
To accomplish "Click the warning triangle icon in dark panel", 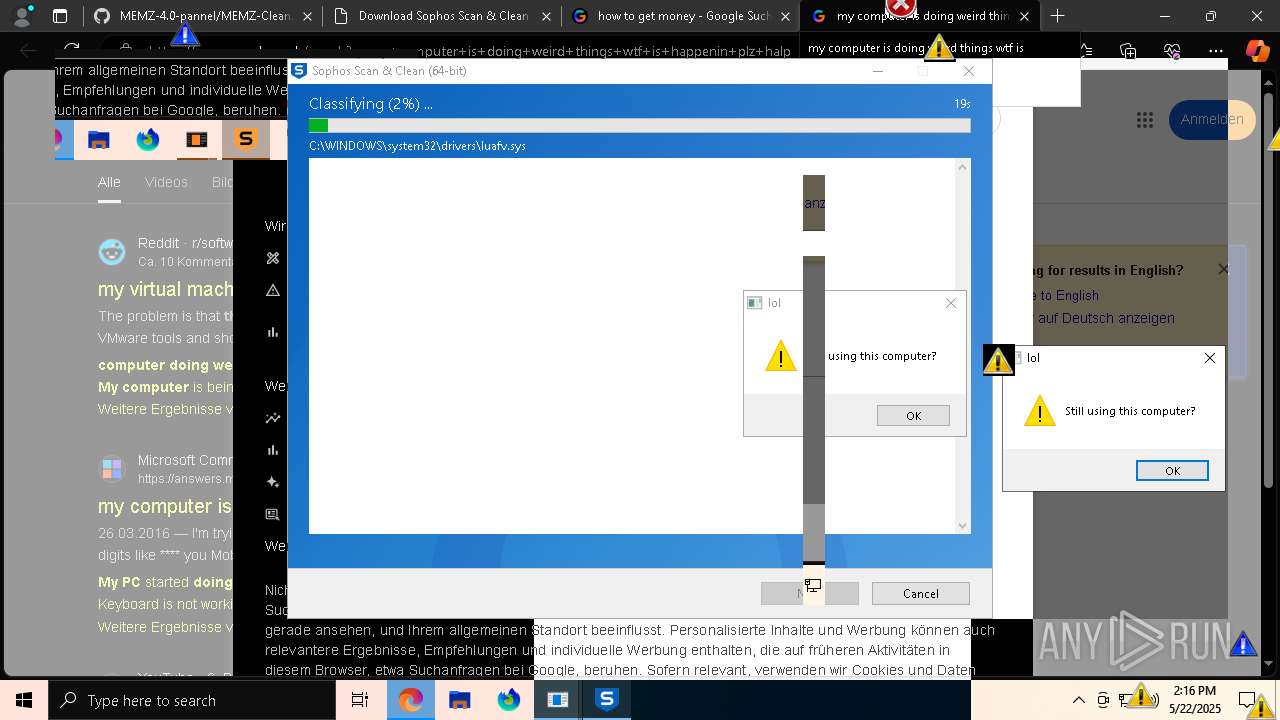I will (x=272, y=290).
